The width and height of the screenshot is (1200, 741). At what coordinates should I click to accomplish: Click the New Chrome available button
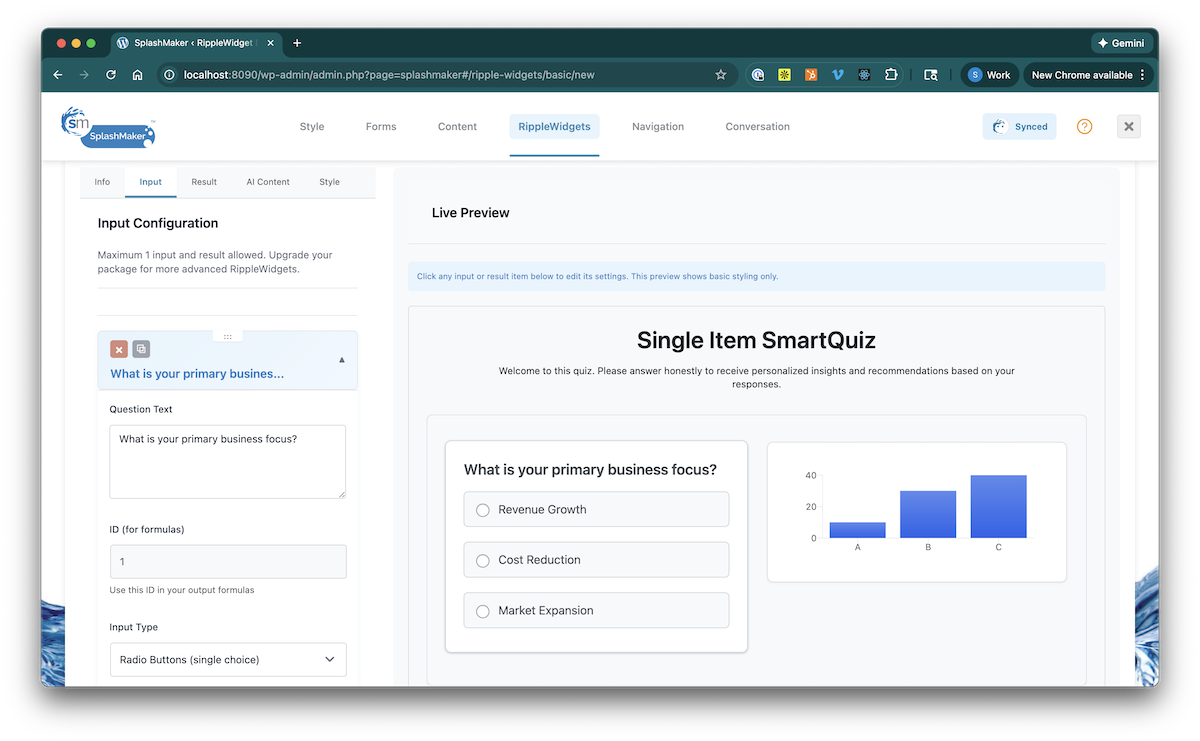1088,75
